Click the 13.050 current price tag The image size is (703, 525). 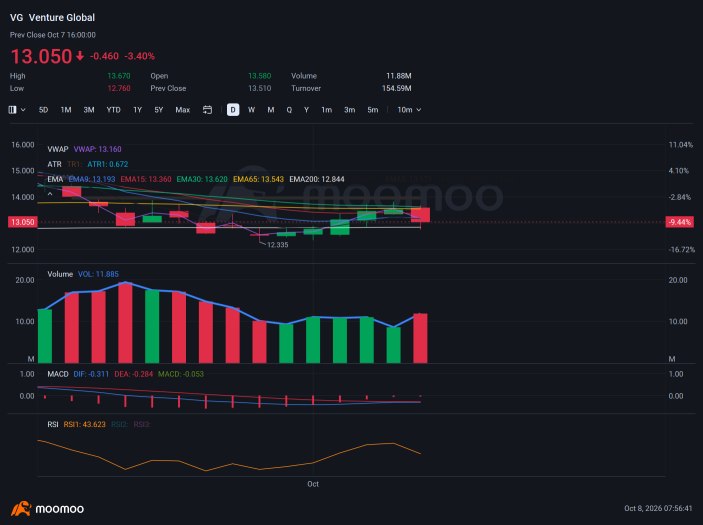click(x=22, y=222)
